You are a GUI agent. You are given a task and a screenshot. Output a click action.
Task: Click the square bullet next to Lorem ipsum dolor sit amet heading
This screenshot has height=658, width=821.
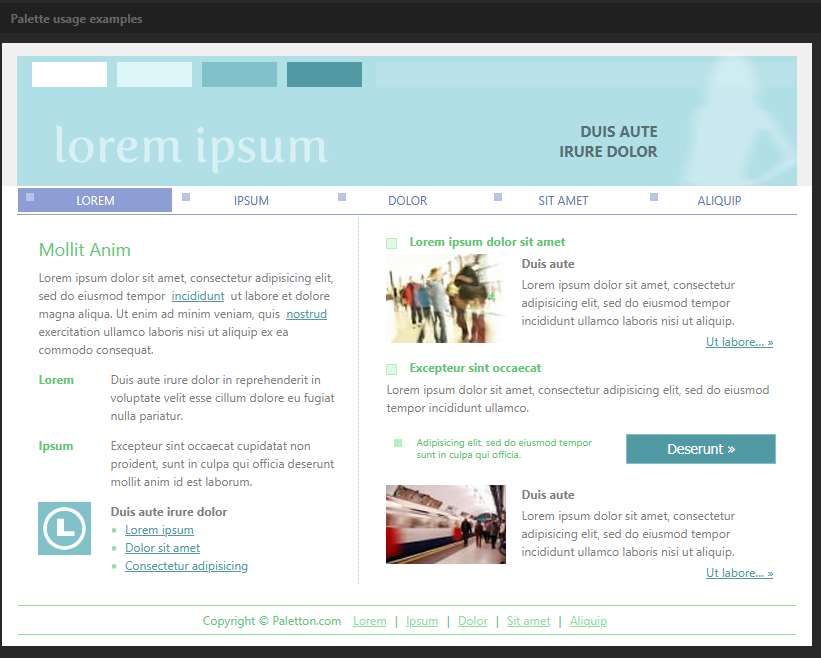(391, 243)
